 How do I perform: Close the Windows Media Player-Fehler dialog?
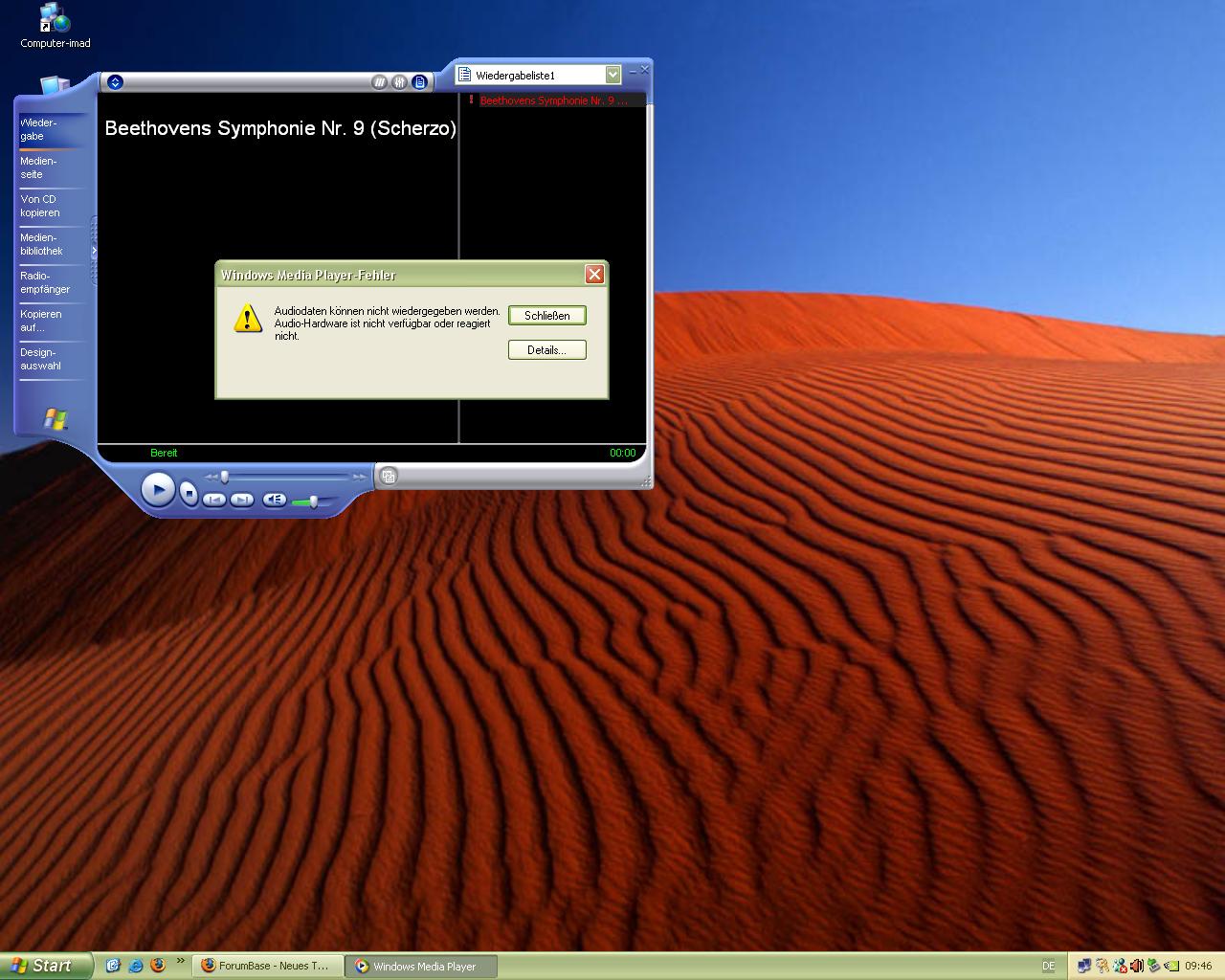594,275
